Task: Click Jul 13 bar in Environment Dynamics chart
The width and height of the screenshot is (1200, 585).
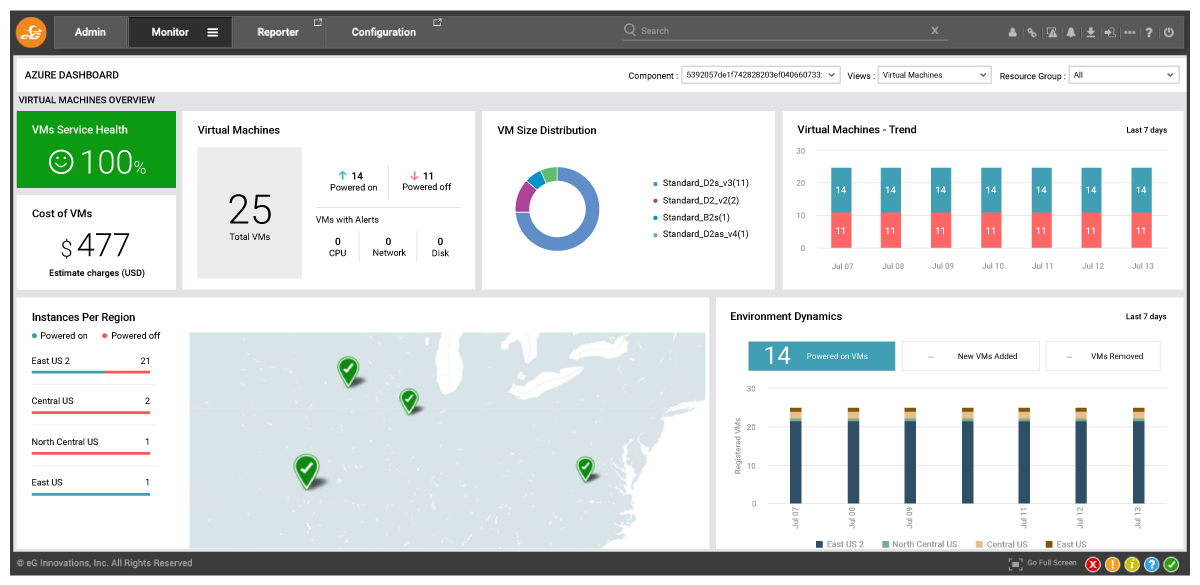Action: [x=1138, y=455]
